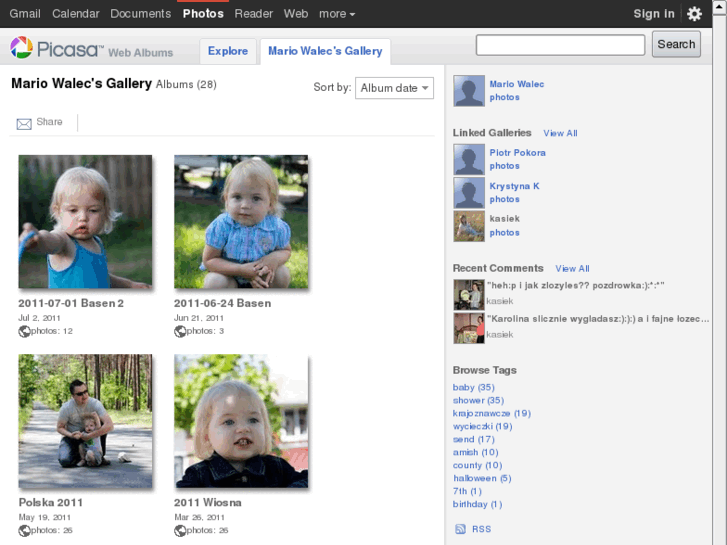Click the Share link

(49, 122)
